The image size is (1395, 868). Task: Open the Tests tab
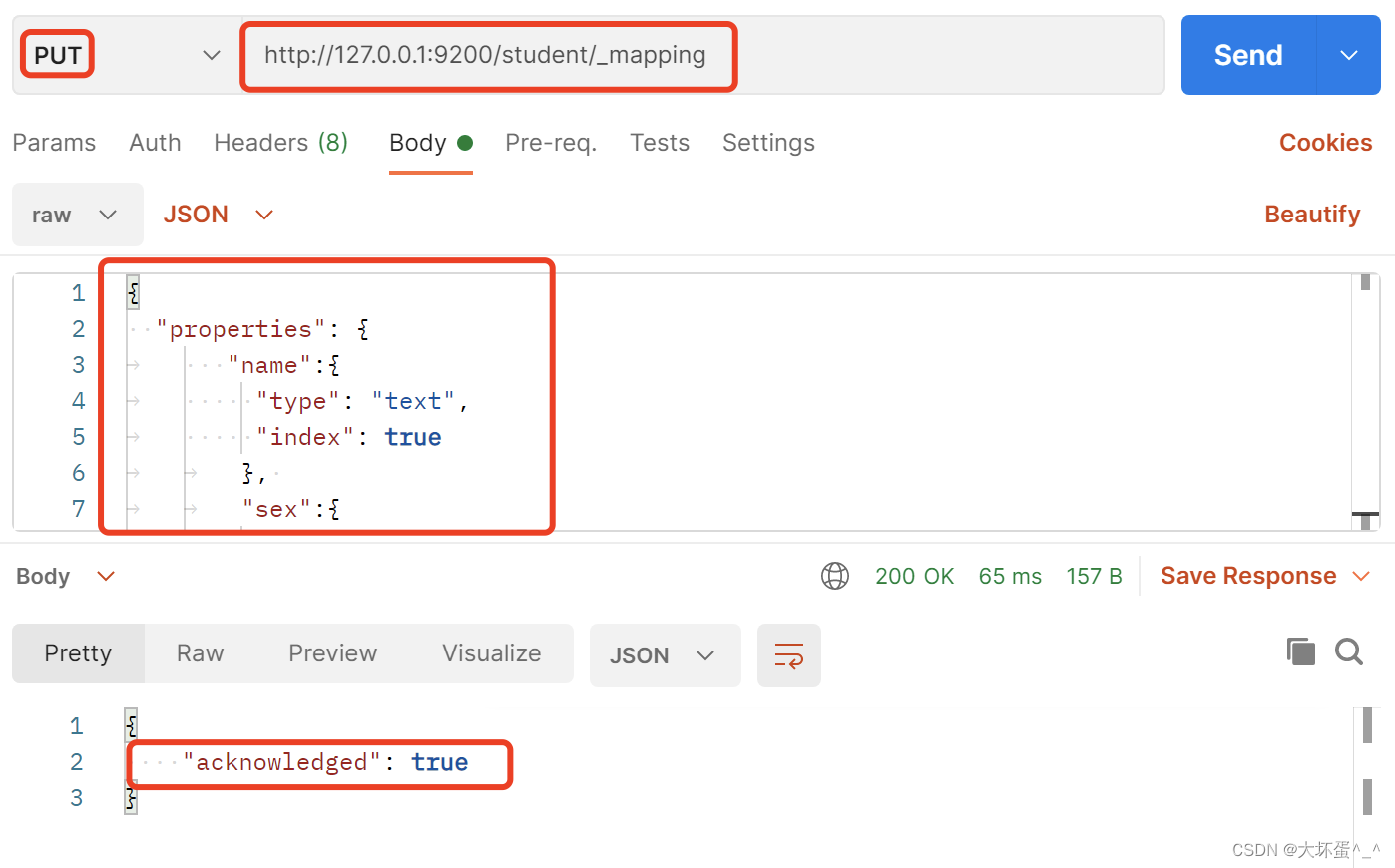pyautogui.click(x=660, y=143)
